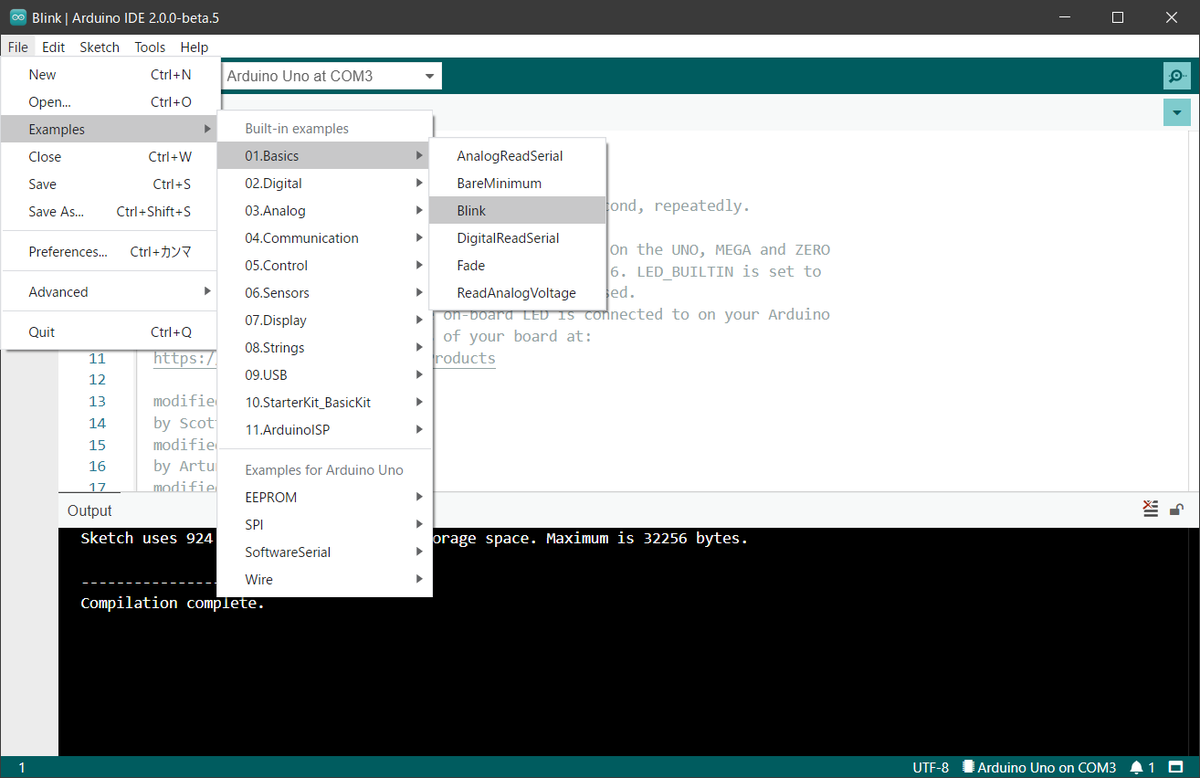Open the Sketch menu
Viewport: 1200px width, 778px height.
coord(100,47)
